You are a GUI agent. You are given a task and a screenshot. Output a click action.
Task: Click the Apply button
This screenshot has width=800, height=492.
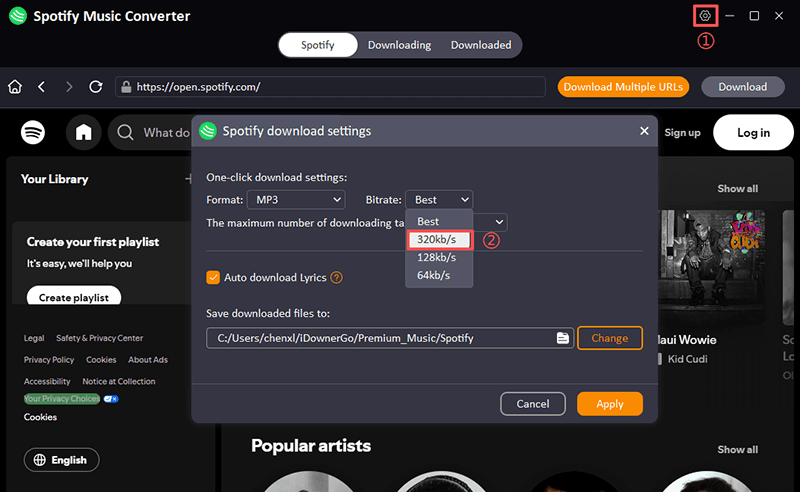[x=609, y=404]
